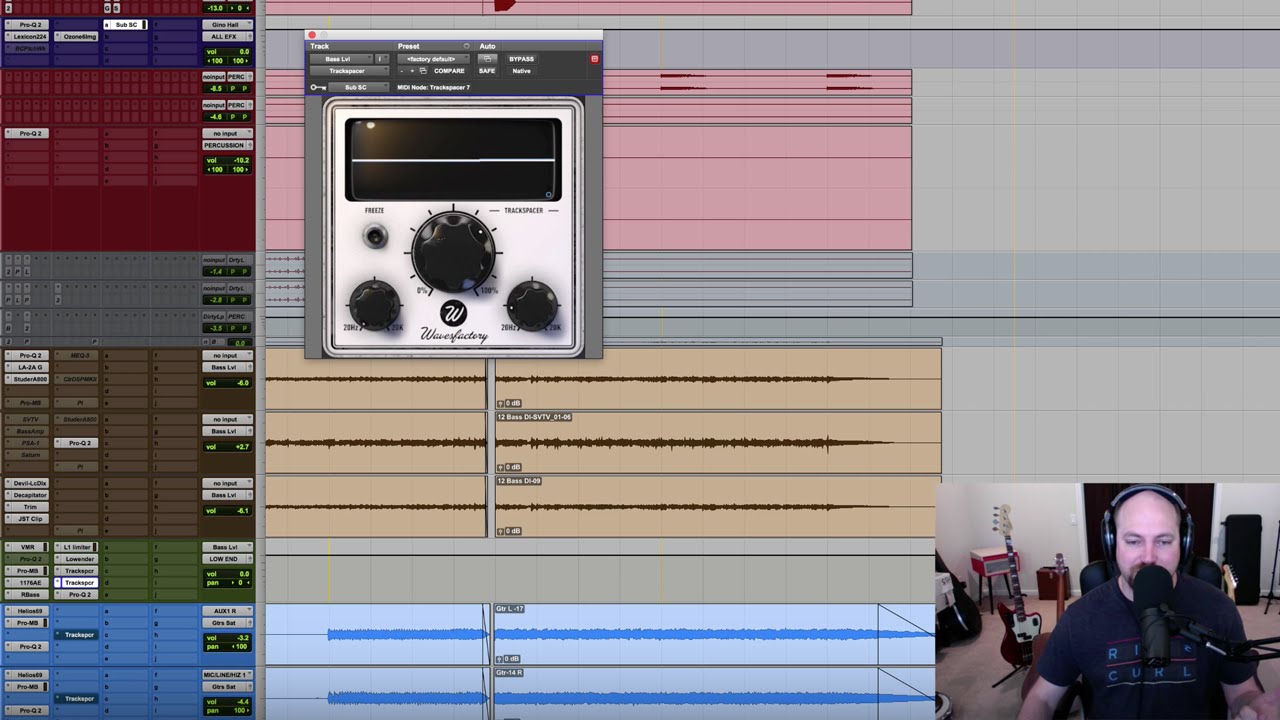The height and width of the screenshot is (720, 1280).
Task: Click the low-cut 20Hz filter knob at lower left
Action: [x=373, y=305]
